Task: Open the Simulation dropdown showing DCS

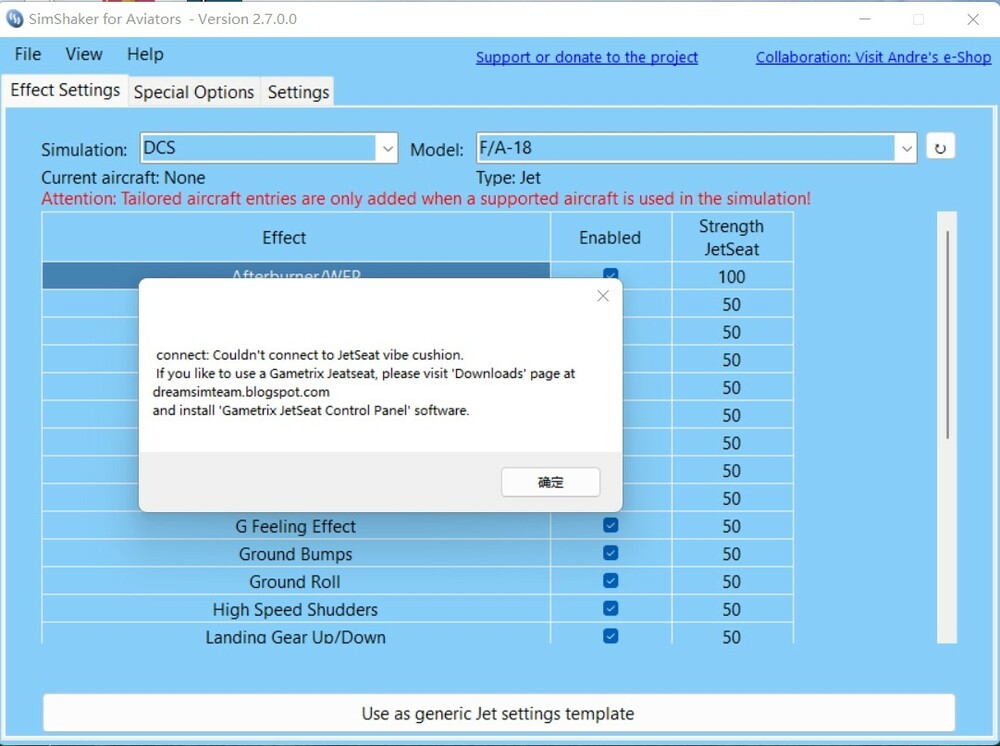Action: click(268, 148)
